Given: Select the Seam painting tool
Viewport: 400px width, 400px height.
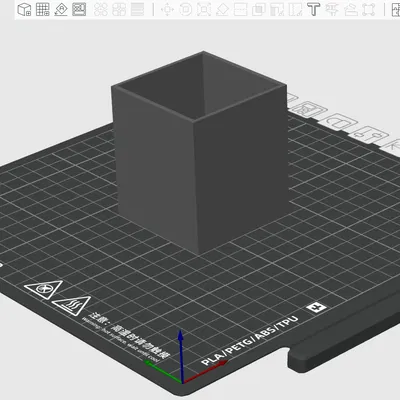Looking at the screenshot, I should [x=295, y=9].
